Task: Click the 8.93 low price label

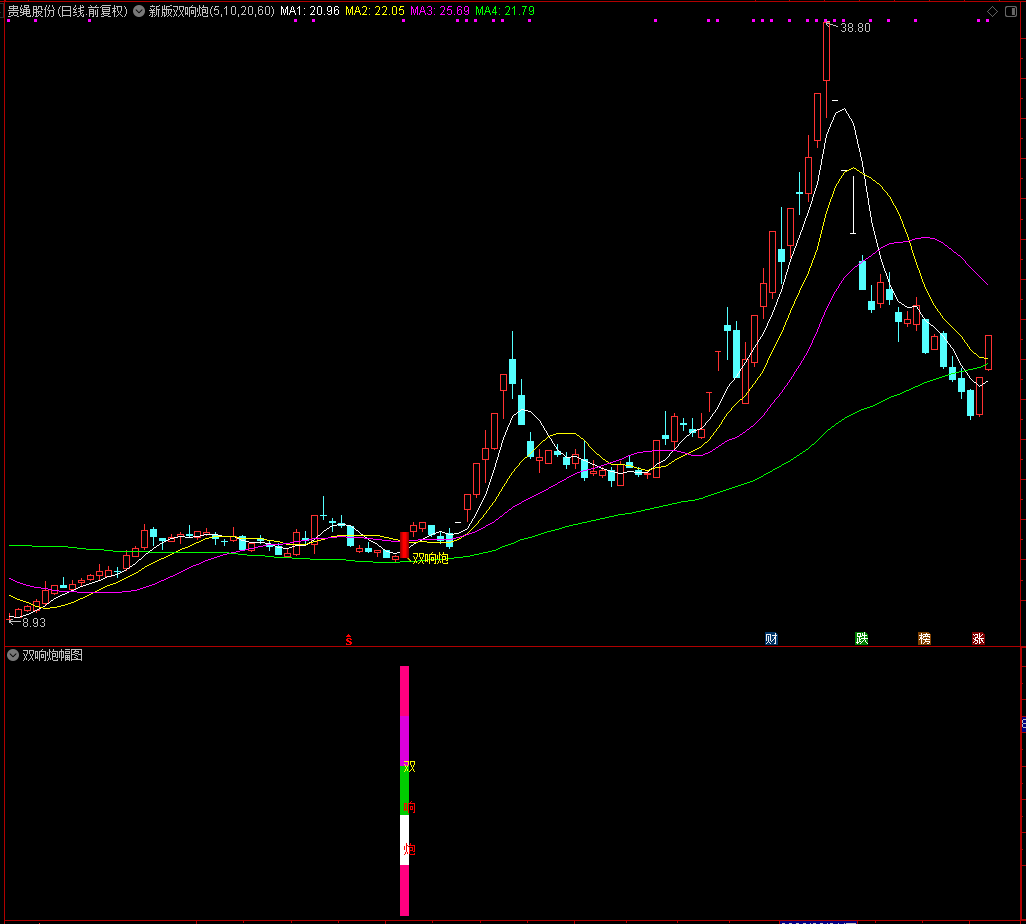Action: tap(32, 622)
